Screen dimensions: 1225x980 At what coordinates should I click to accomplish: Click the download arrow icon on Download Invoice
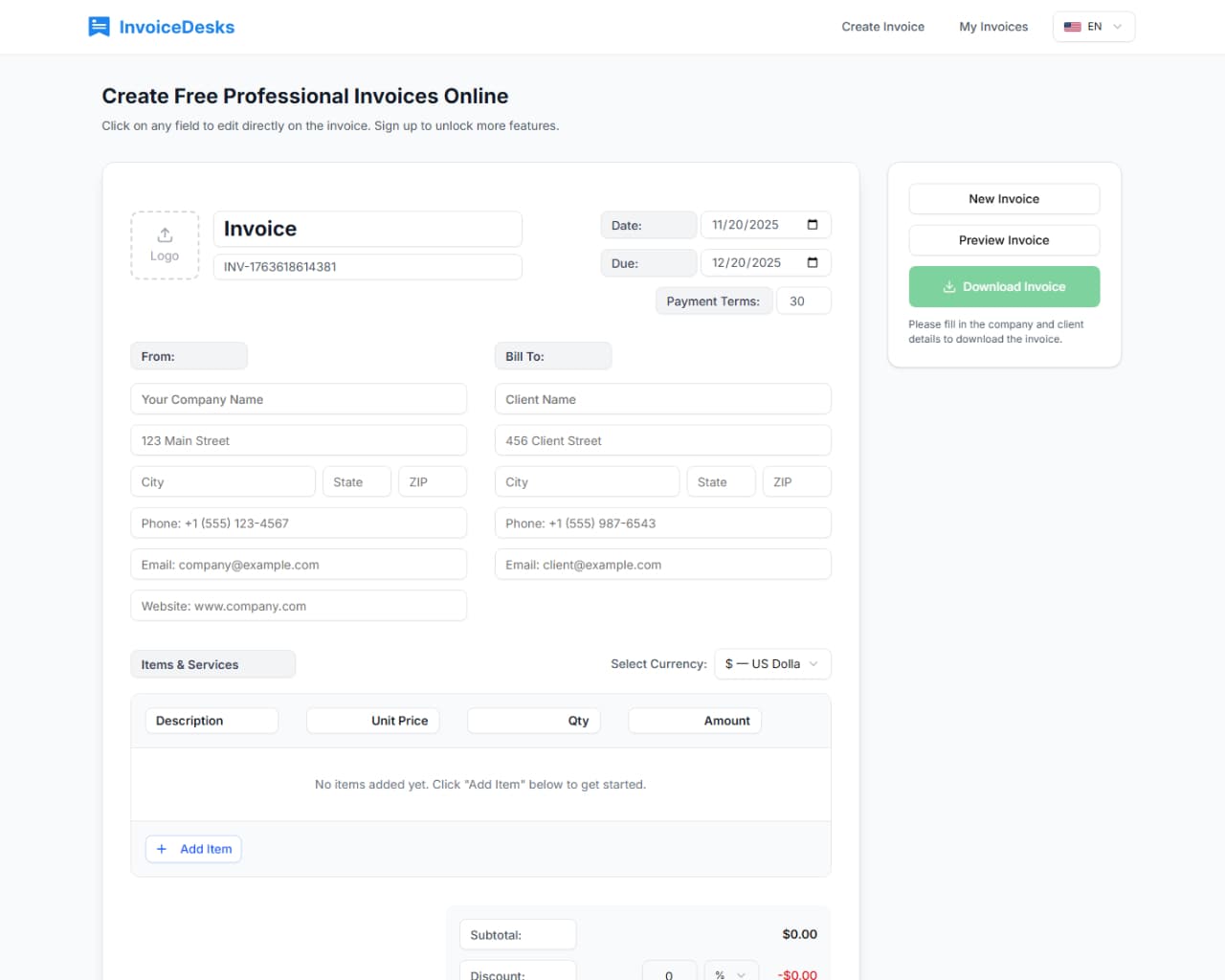point(948,286)
